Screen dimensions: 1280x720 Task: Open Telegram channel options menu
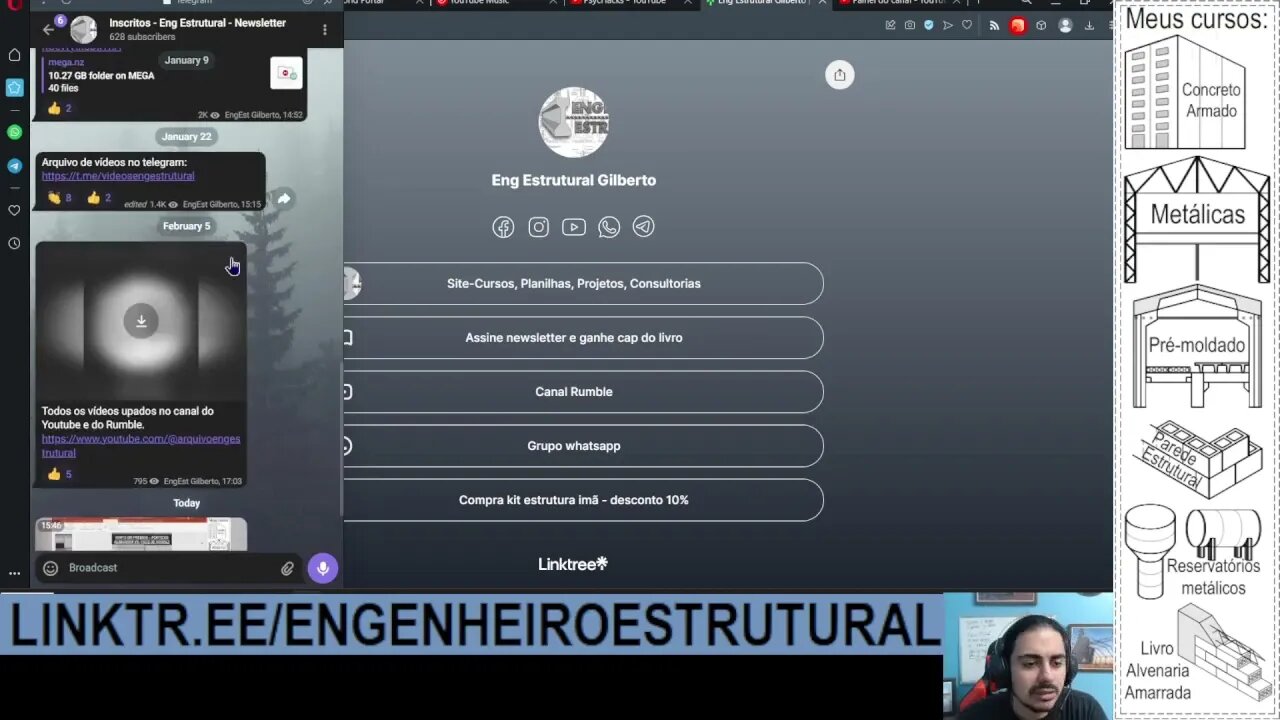click(x=324, y=30)
